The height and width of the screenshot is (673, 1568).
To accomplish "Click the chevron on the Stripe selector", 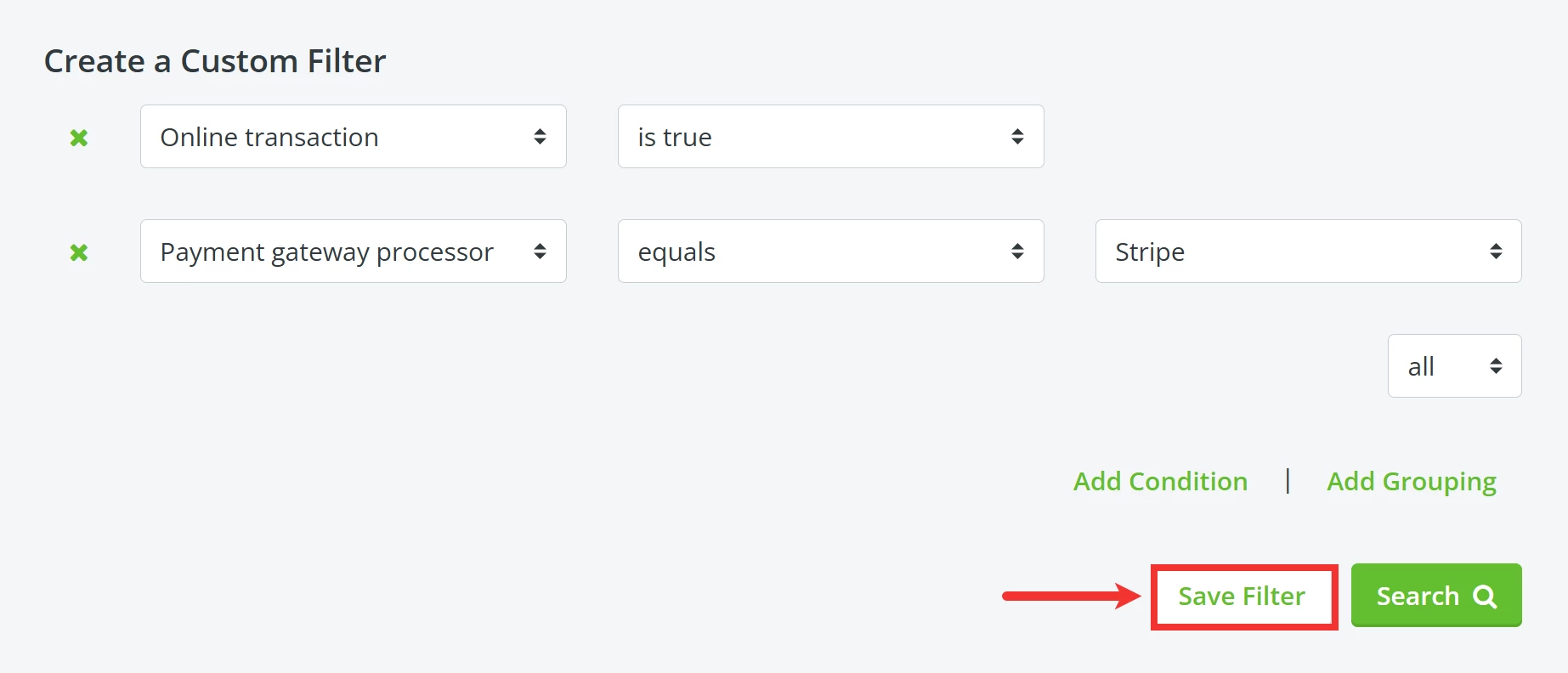I will click(x=1496, y=252).
